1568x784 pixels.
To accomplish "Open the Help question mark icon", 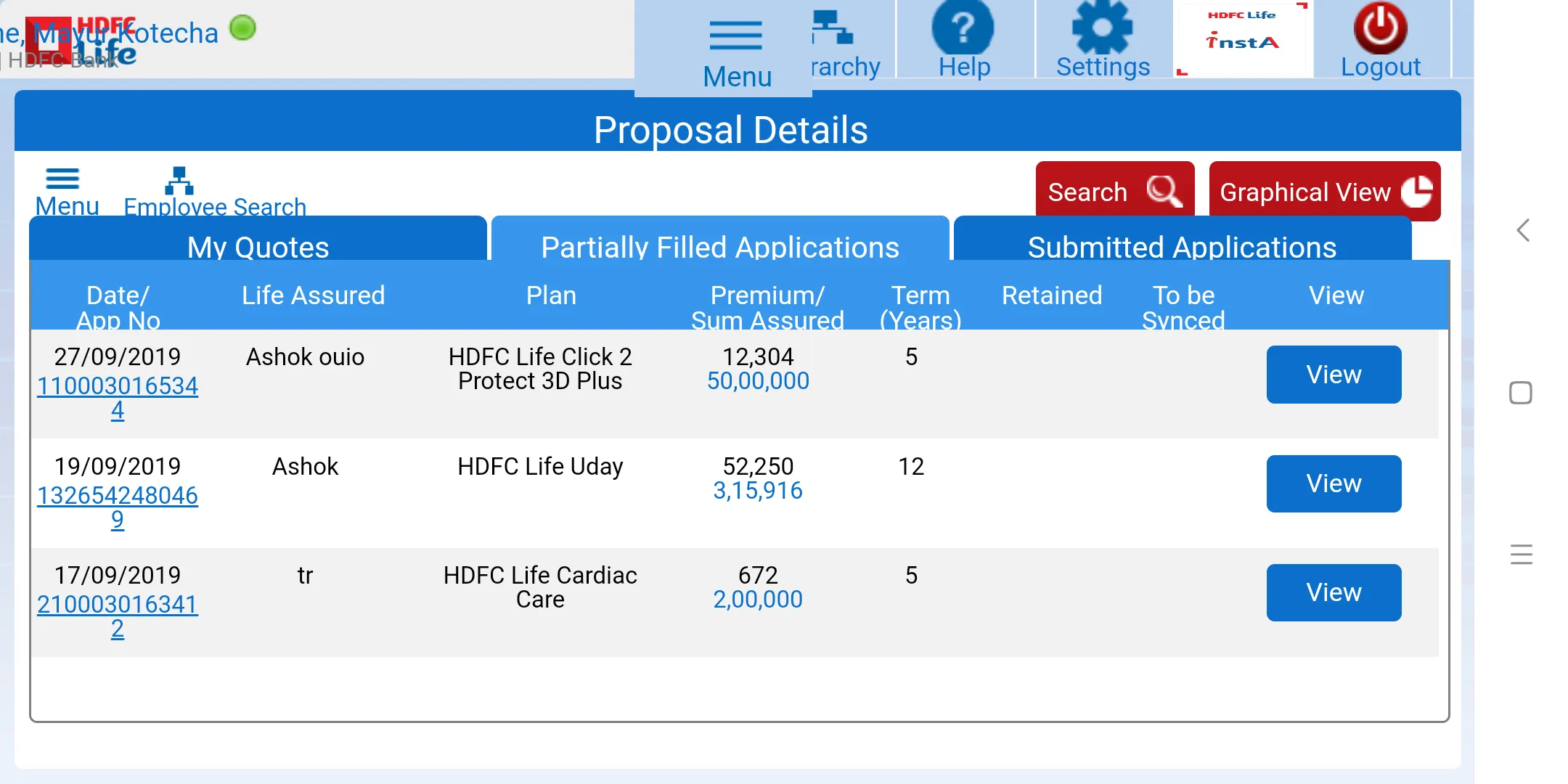I will pyautogui.click(x=963, y=28).
